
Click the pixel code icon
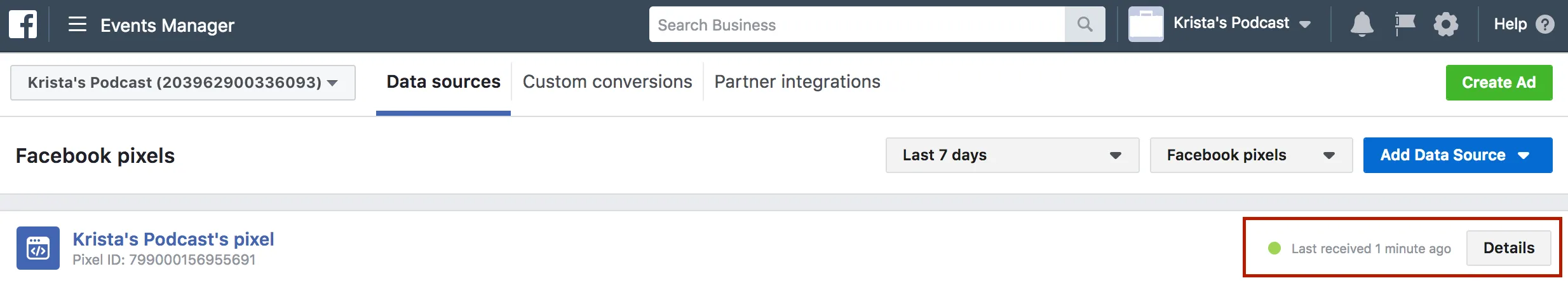pyautogui.click(x=38, y=248)
